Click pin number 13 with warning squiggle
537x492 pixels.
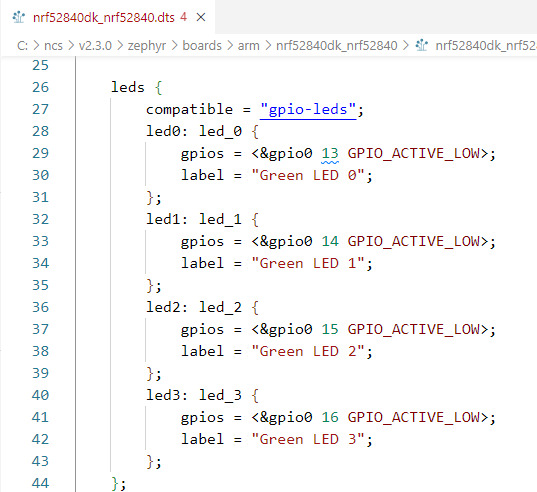point(330,153)
